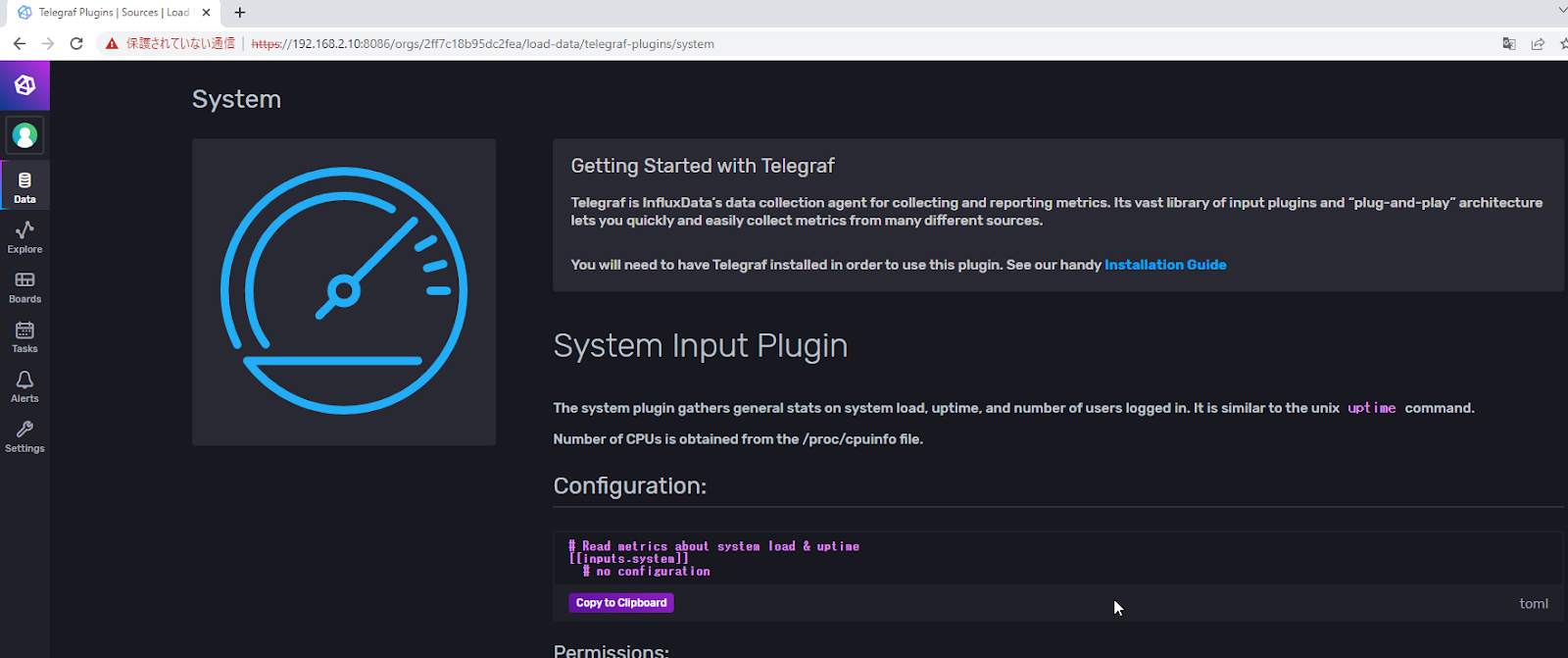Open the Installation Guide link
Viewport: 1568px width, 658px height.
[1165, 265]
